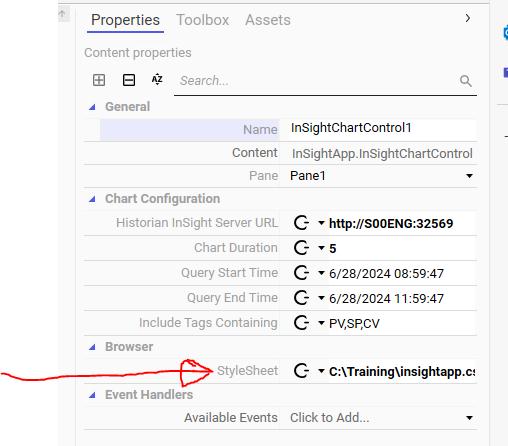Collapse the Browser section
Screen dimensions: 508x446
[92, 347]
